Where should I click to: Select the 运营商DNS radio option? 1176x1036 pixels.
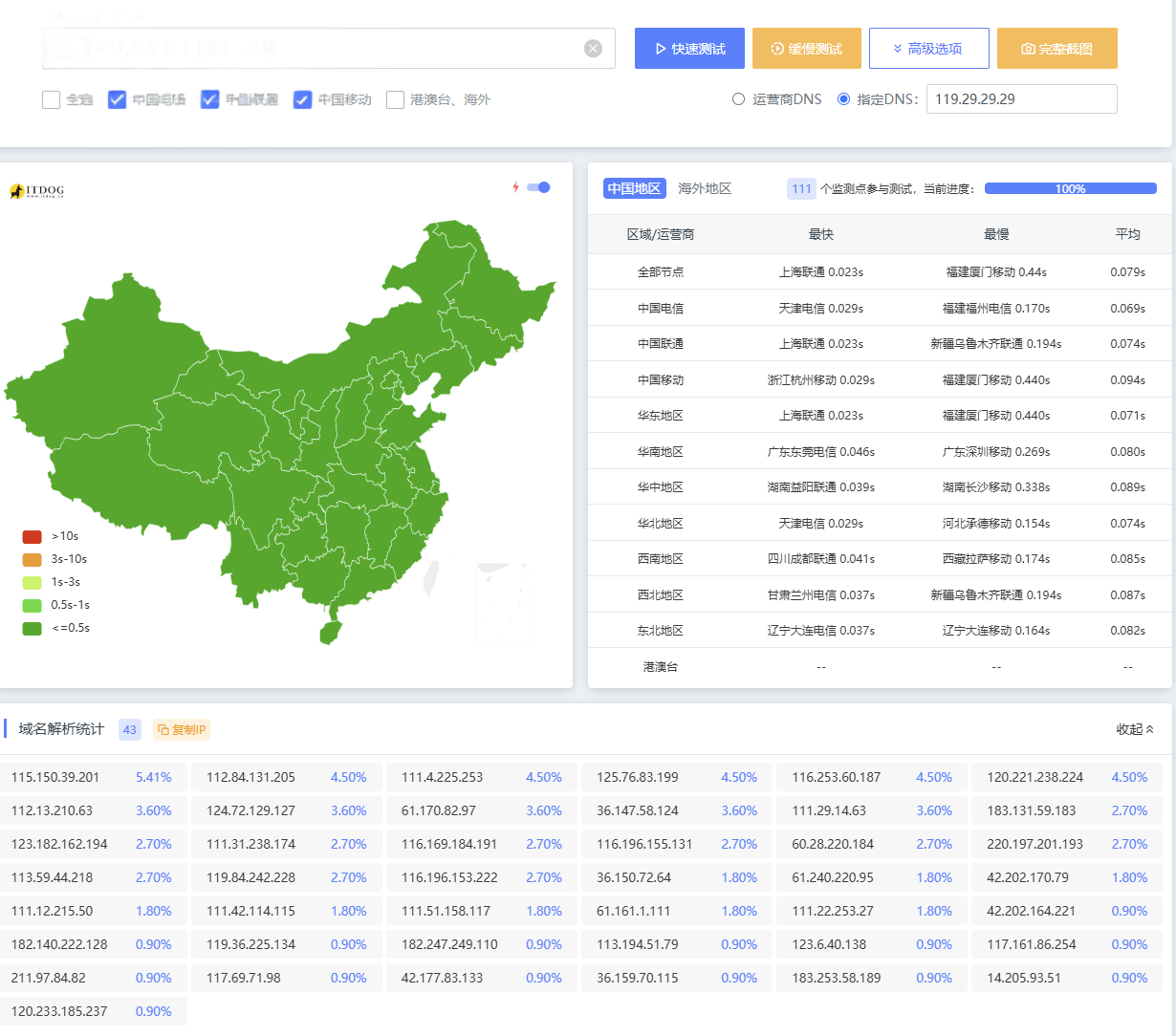click(x=738, y=99)
